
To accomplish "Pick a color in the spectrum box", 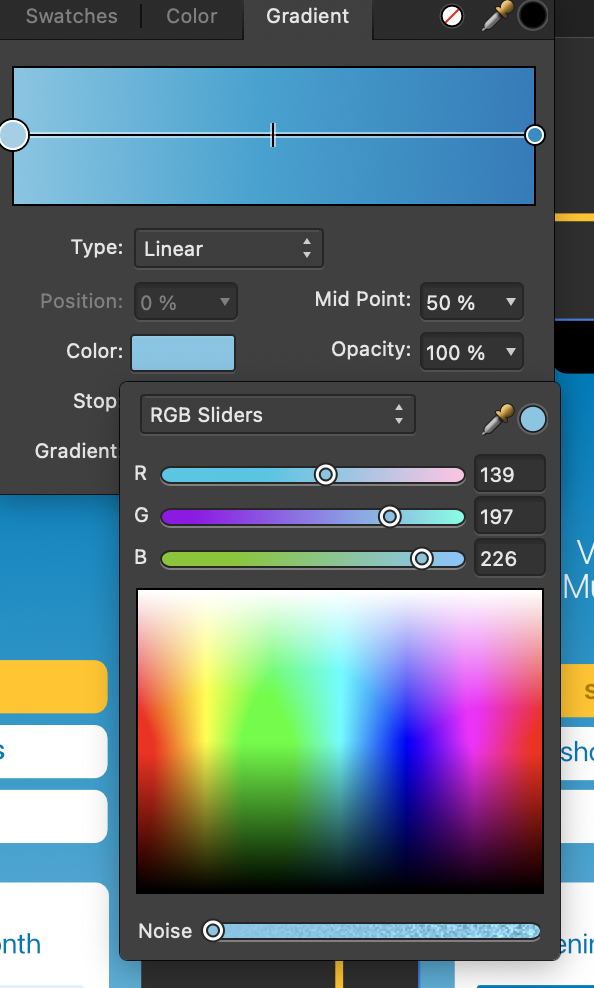I will [x=340, y=741].
